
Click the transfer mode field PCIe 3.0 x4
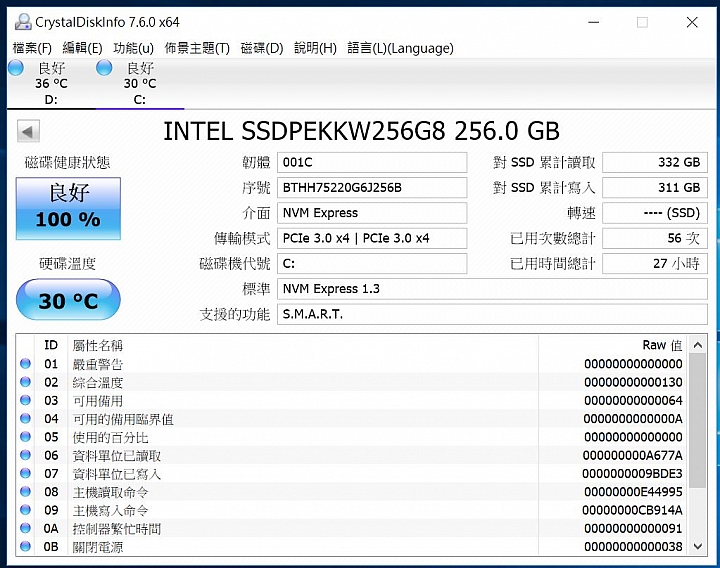[372, 238]
